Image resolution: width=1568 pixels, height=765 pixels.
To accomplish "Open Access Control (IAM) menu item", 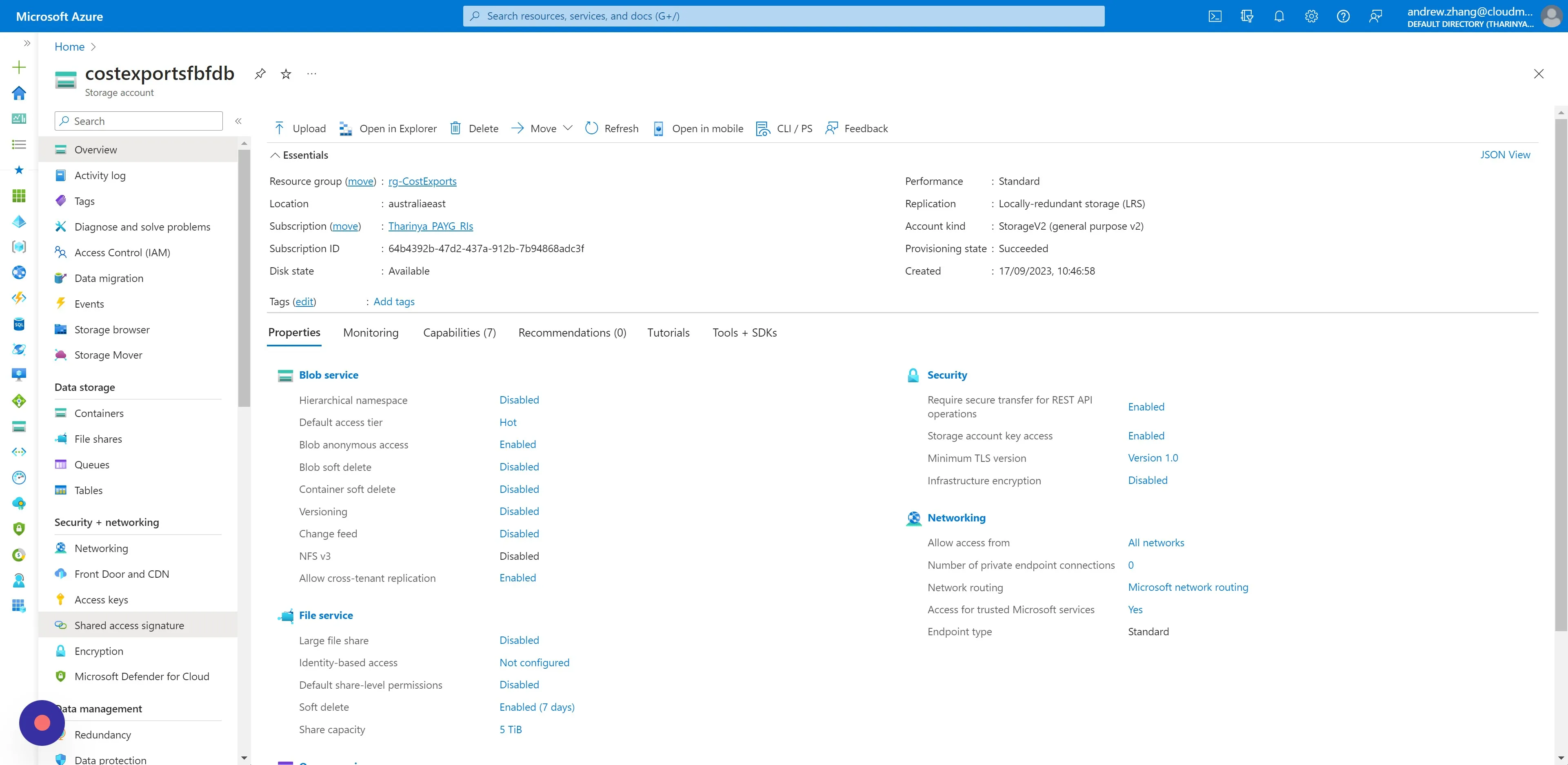I will point(139,253).
